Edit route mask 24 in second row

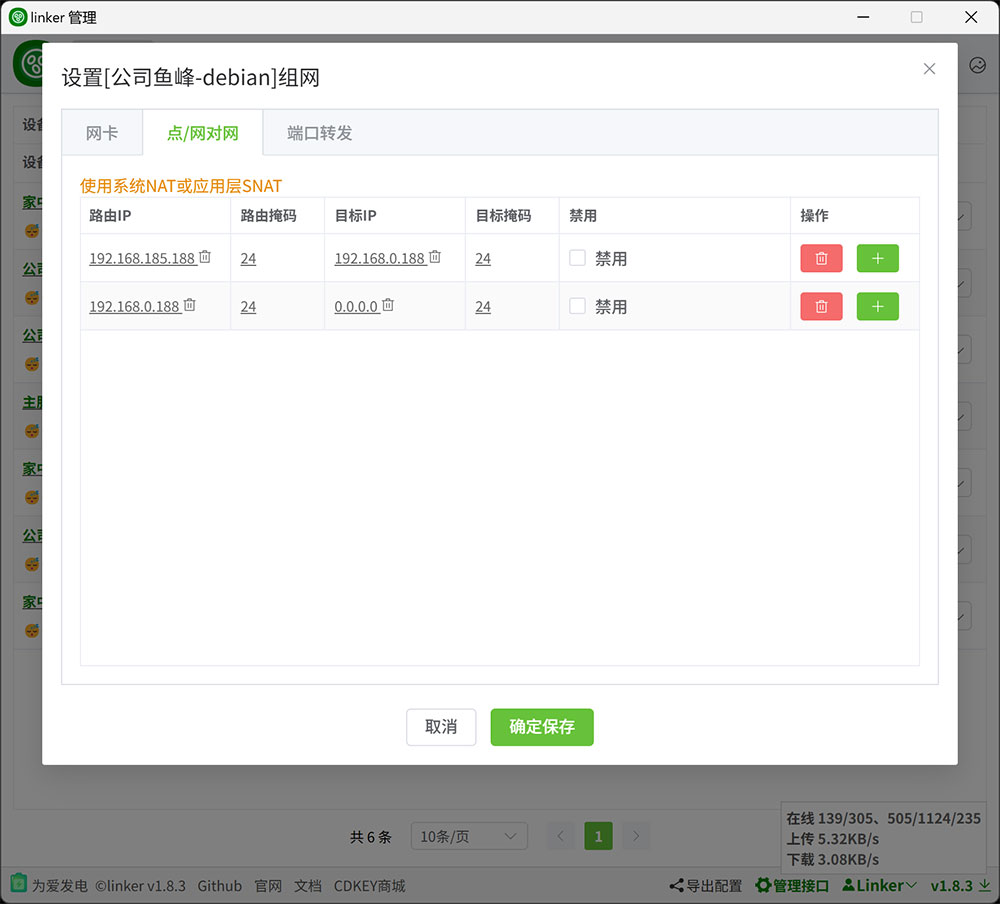tap(248, 306)
